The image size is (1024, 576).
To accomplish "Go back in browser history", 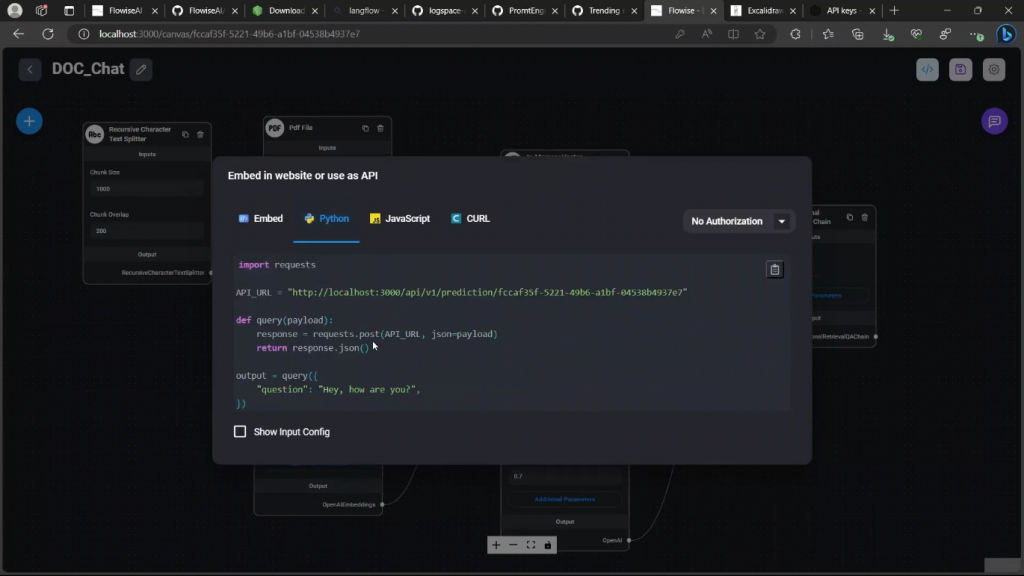I will click(18, 34).
